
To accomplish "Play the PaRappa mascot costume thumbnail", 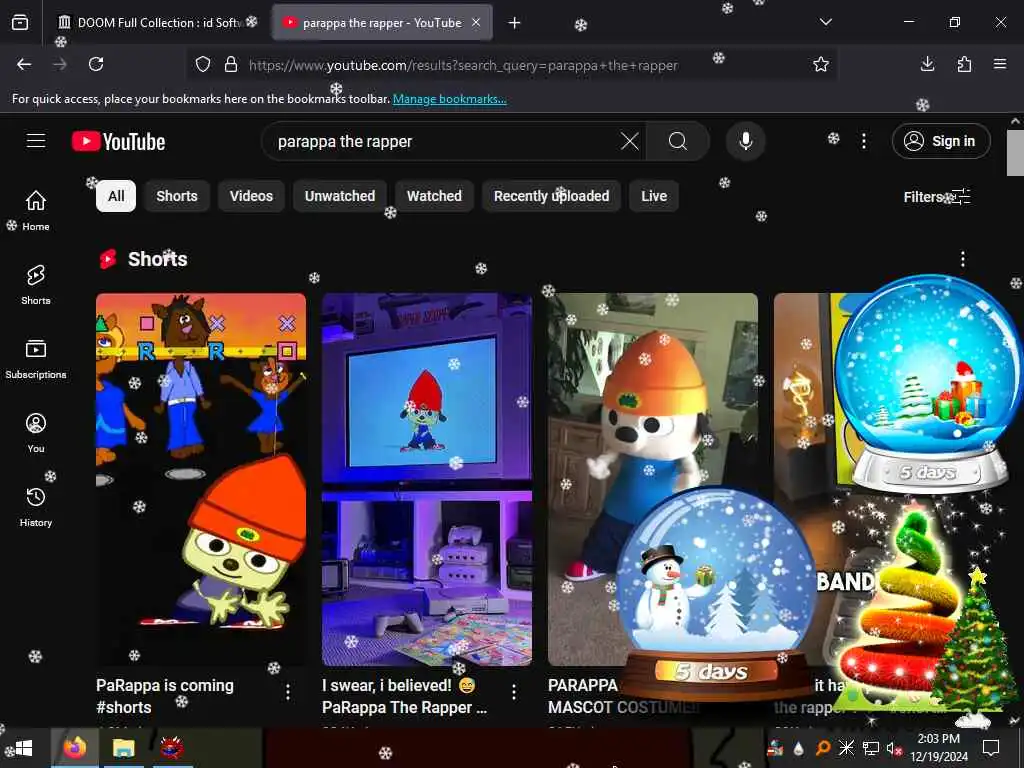I will [653, 479].
